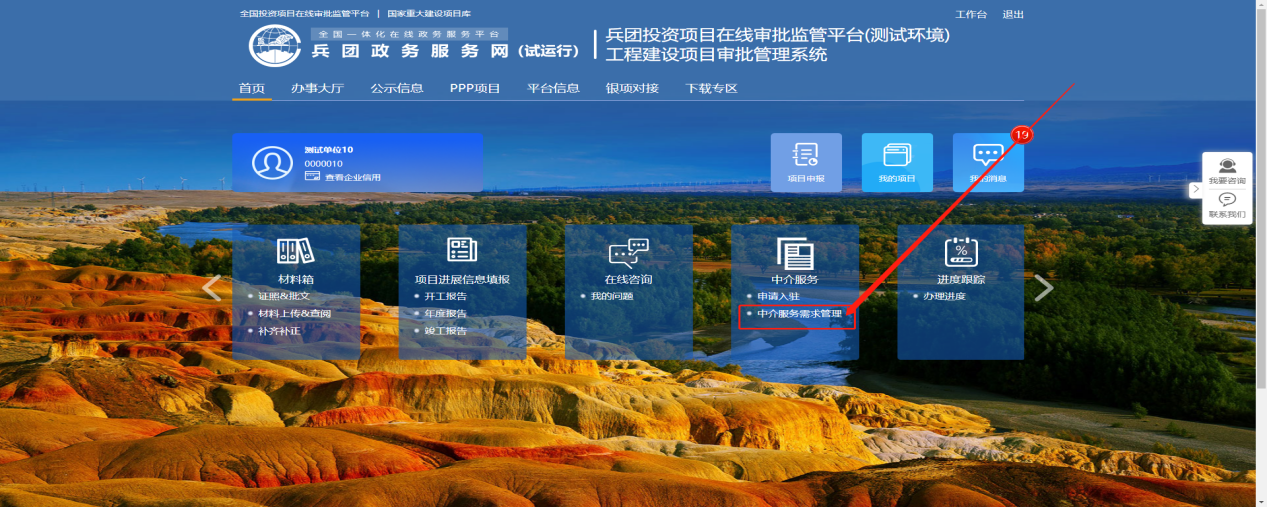The height and width of the screenshot is (507, 1267).
Task: Click the 联系我们 speech bubble icon
Action: coord(1227,200)
